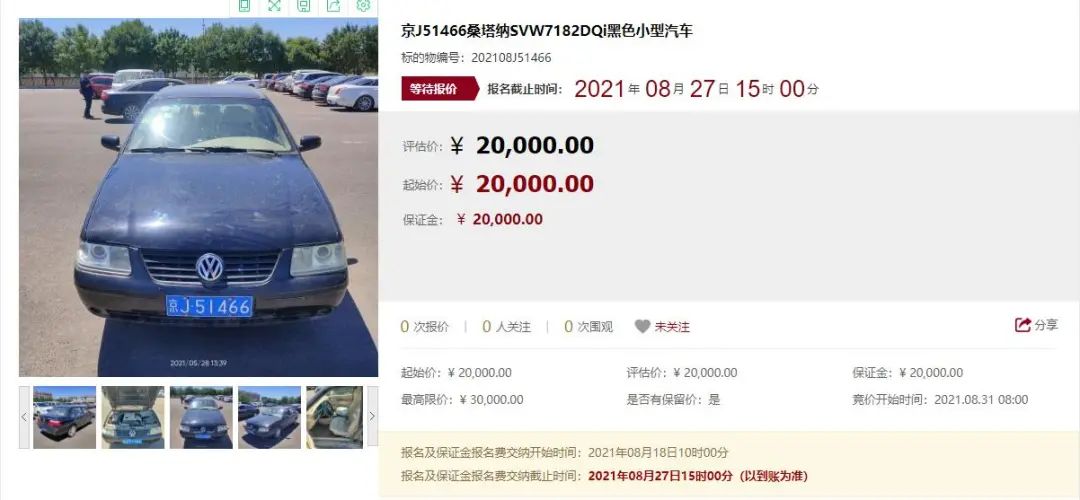This screenshot has width=1080, height=500.
Task: Click the listing title 京J51466桑塔纳
Action: [547, 31]
